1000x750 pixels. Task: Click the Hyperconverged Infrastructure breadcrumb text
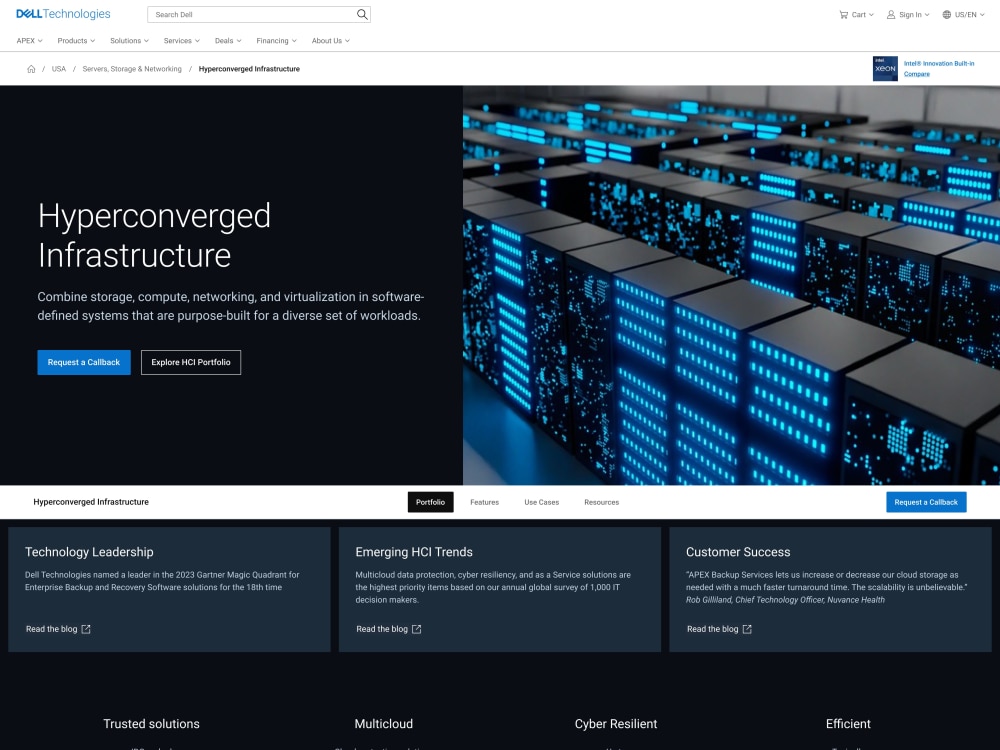[249, 69]
